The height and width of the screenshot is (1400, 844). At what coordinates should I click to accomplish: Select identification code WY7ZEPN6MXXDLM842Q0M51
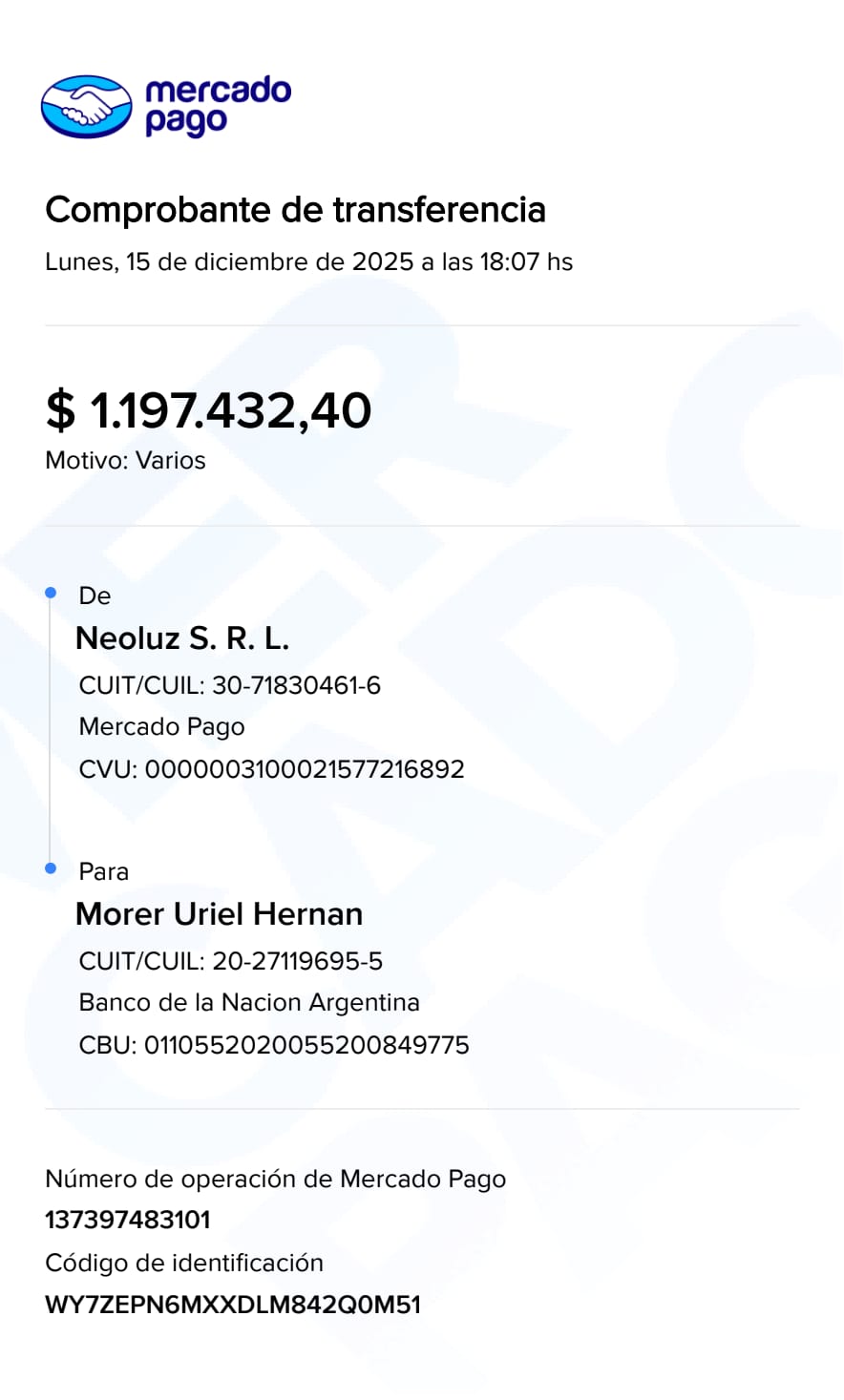tap(233, 1305)
